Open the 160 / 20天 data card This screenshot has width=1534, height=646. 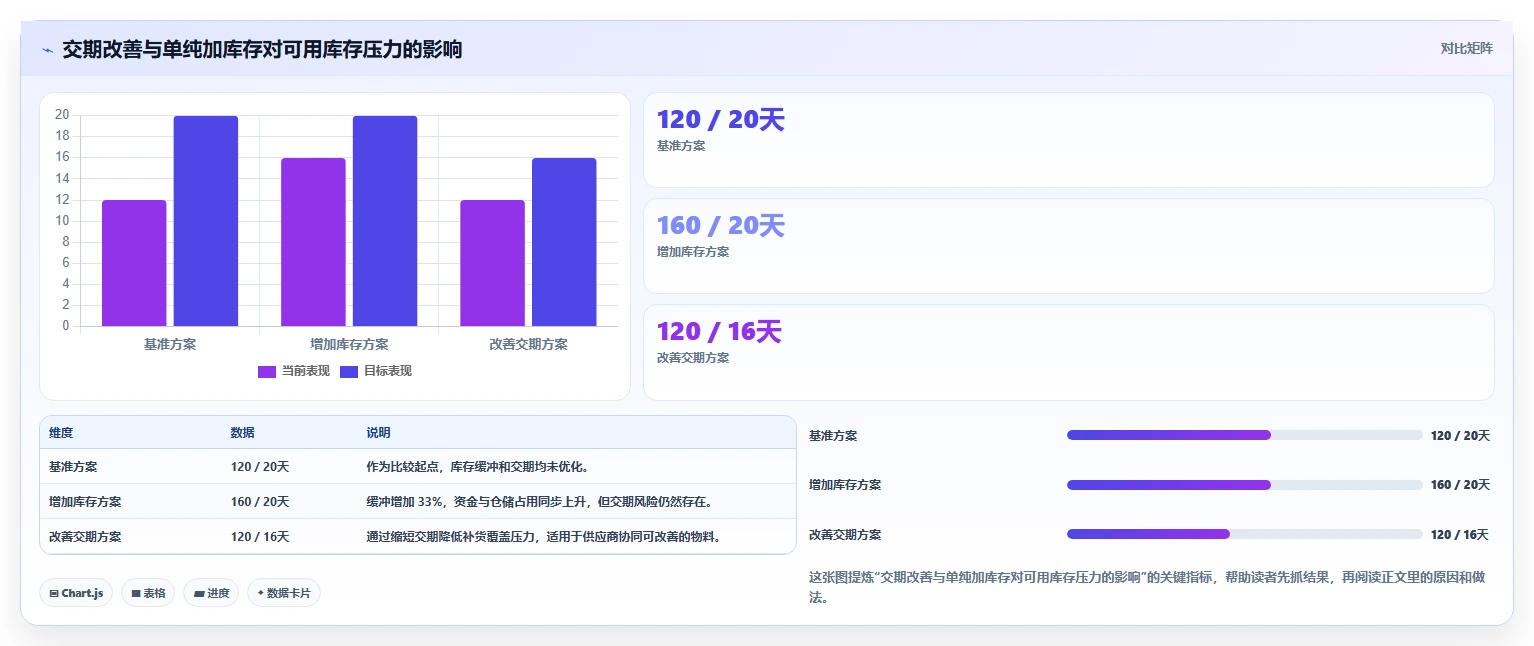tap(1068, 246)
